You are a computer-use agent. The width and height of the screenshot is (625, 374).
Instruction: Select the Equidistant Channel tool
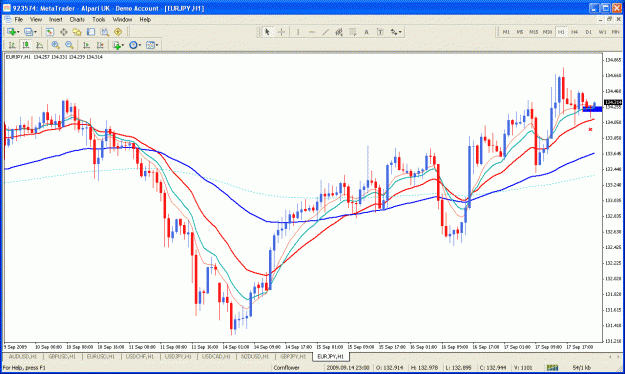pyautogui.click(x=339, y=32)
